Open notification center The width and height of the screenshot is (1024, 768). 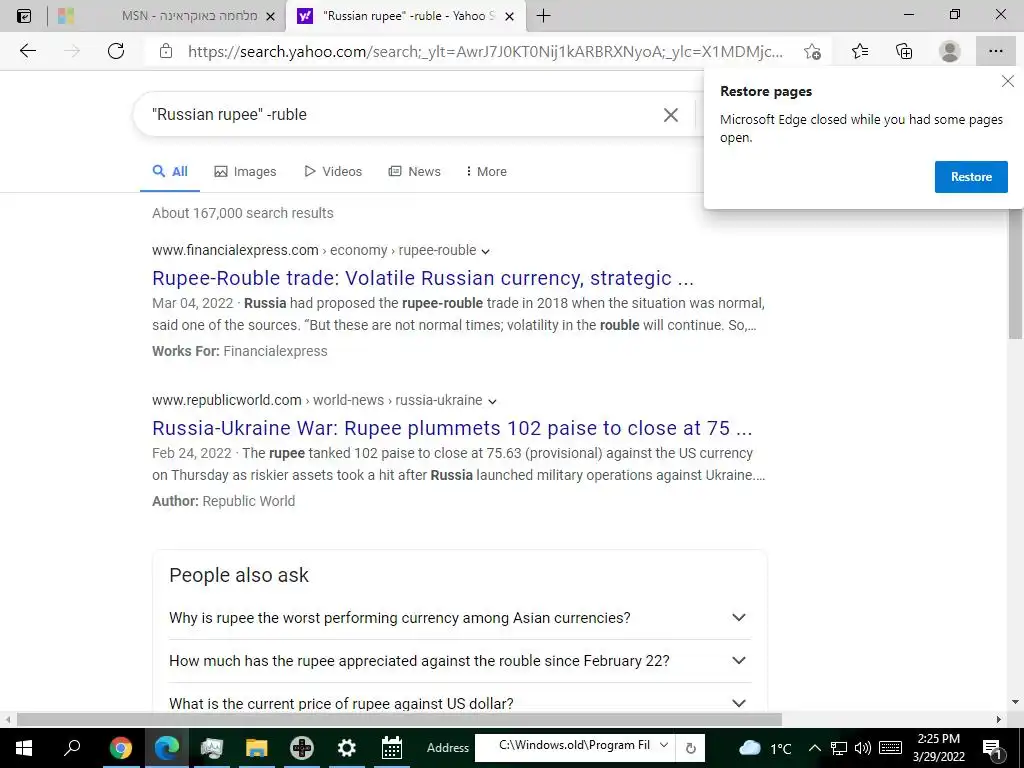pyautogui.click(x=993, y=748)
